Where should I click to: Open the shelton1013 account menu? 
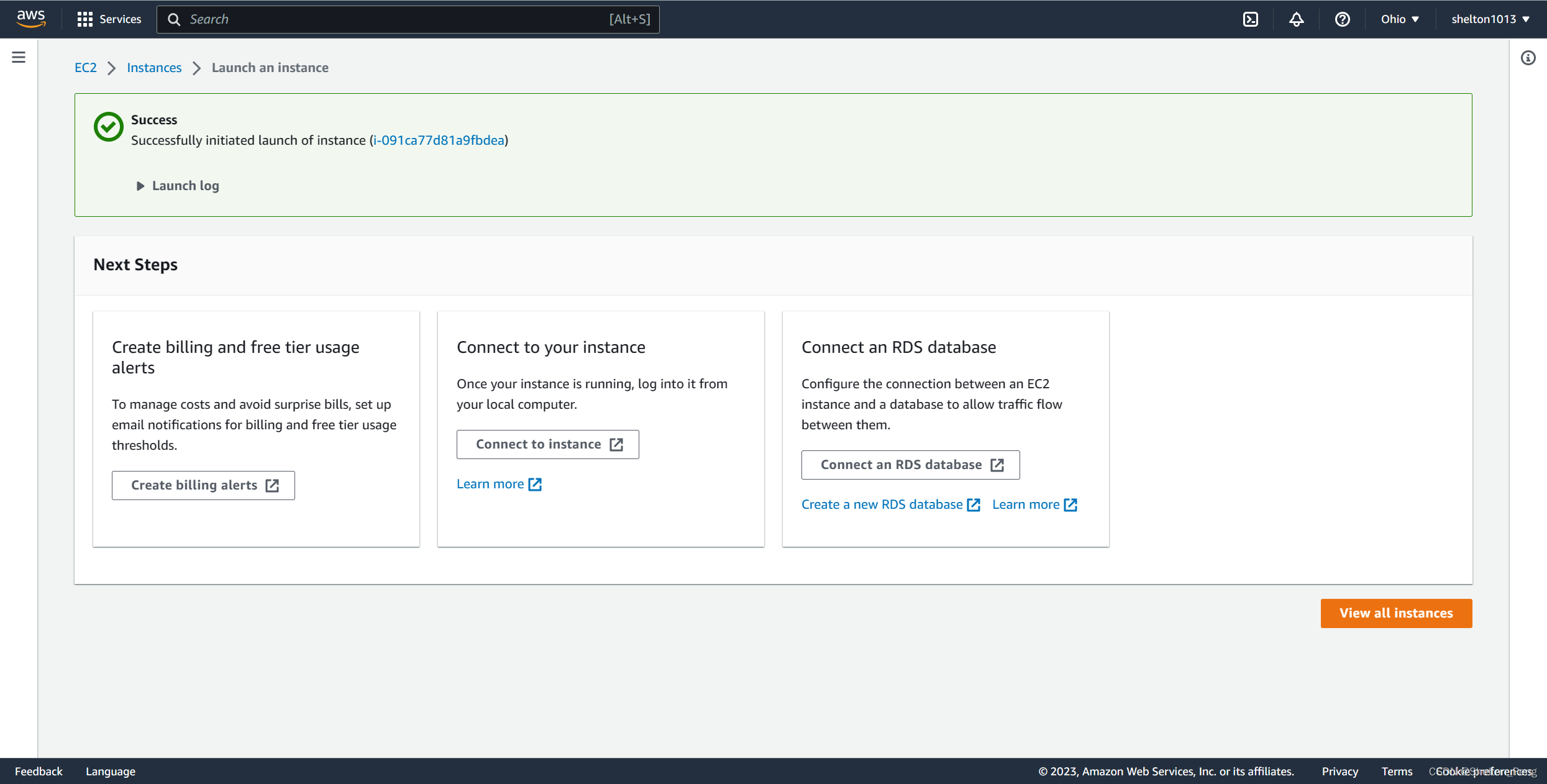pos(1490,19)
